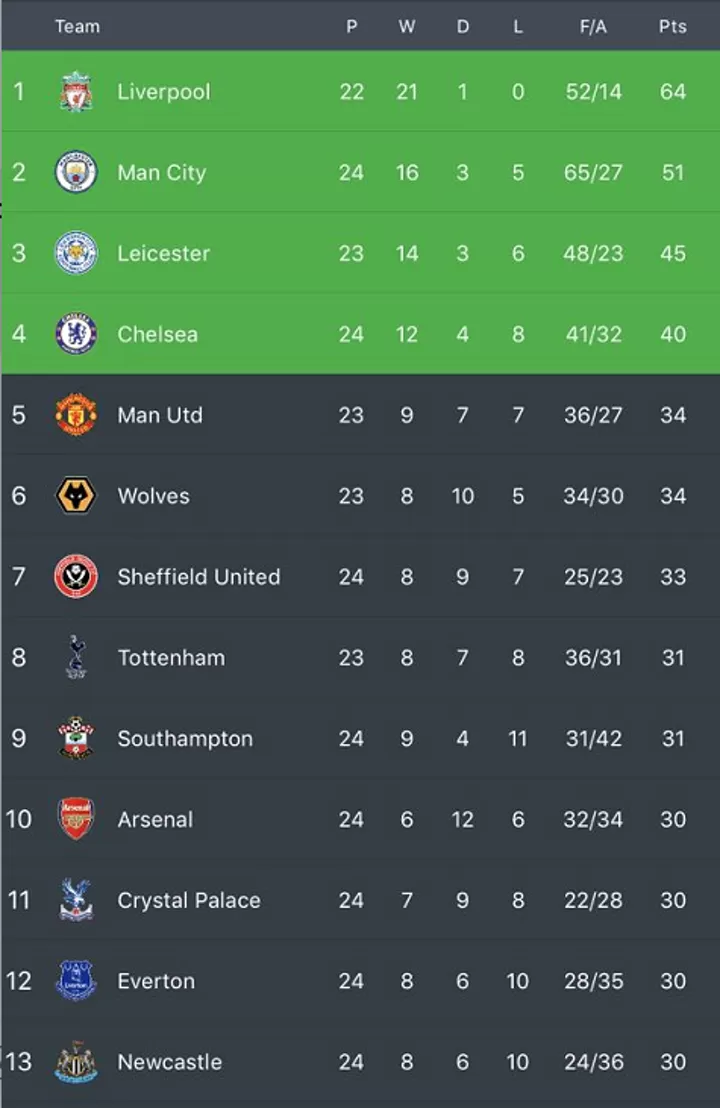Image resolution: width=720 pixels, height=1108 pixels.
Task: Select the Team column header
Action: pos(78,27)
